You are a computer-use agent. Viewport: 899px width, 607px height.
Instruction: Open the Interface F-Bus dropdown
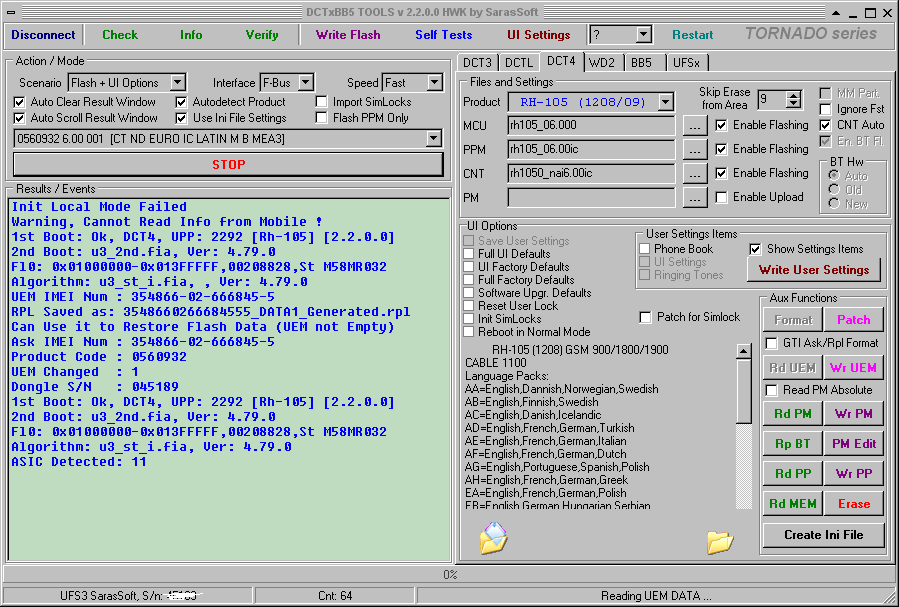(x=306, y=83)
